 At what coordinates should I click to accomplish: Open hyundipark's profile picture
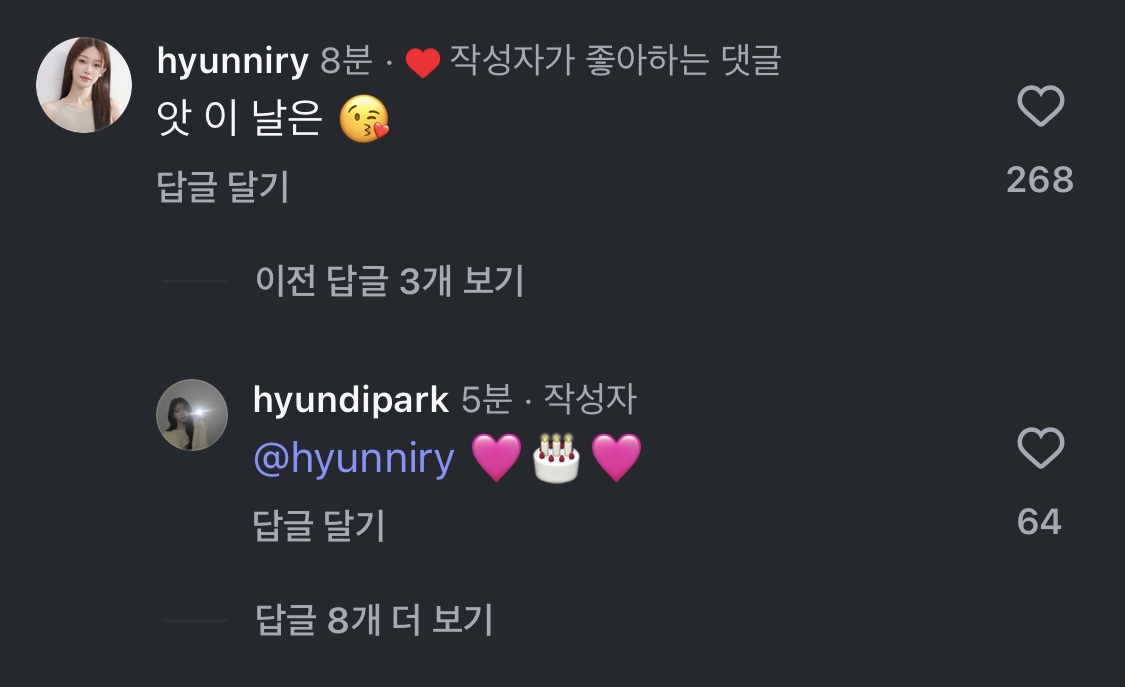(x=192, y=415)
